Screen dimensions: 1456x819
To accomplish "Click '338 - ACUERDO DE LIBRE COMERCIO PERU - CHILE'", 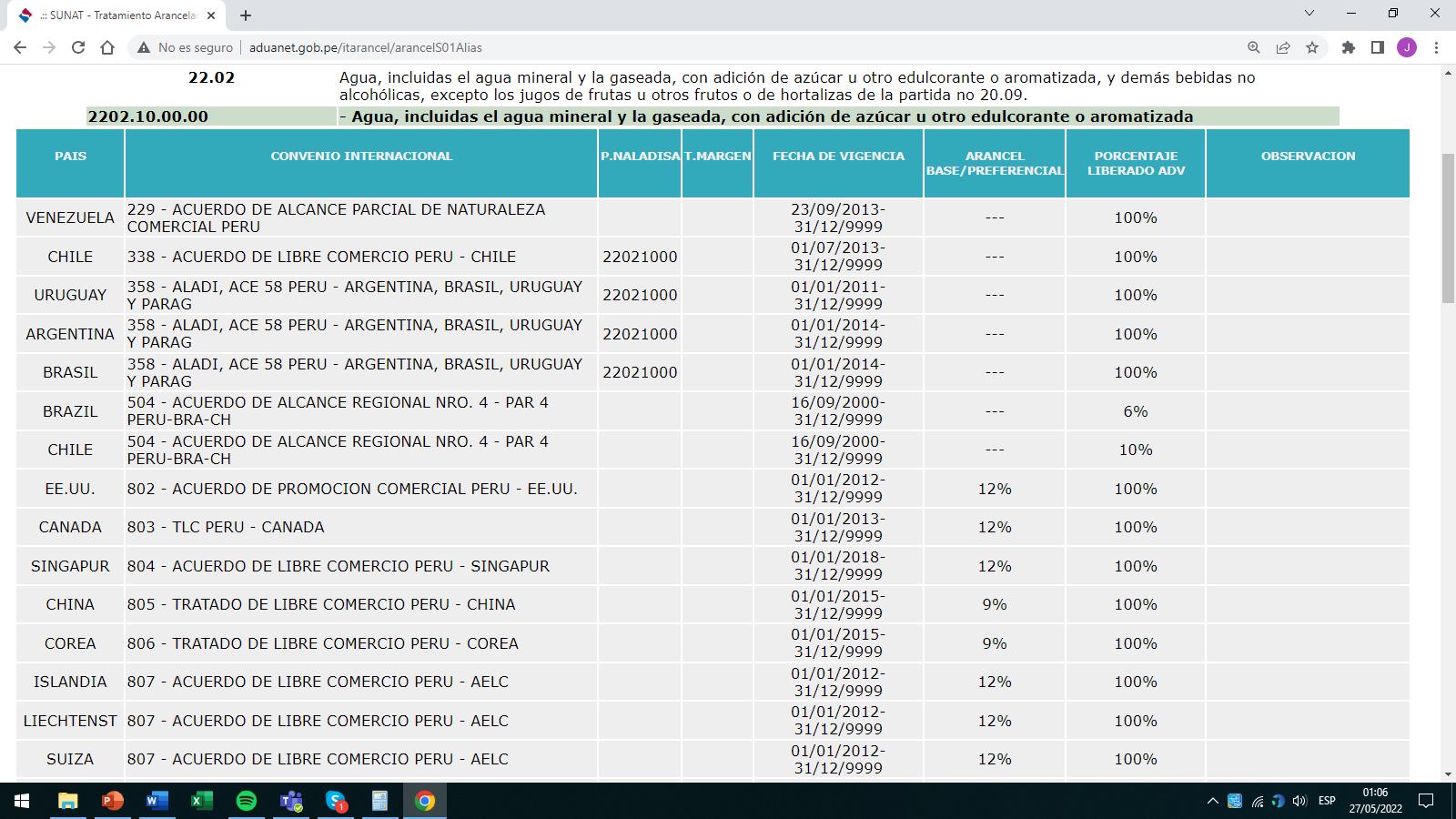I will (x=321, y=257).
